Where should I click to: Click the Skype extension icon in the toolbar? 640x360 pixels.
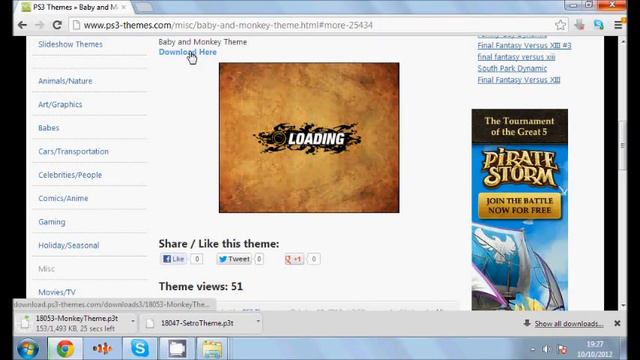599,25
